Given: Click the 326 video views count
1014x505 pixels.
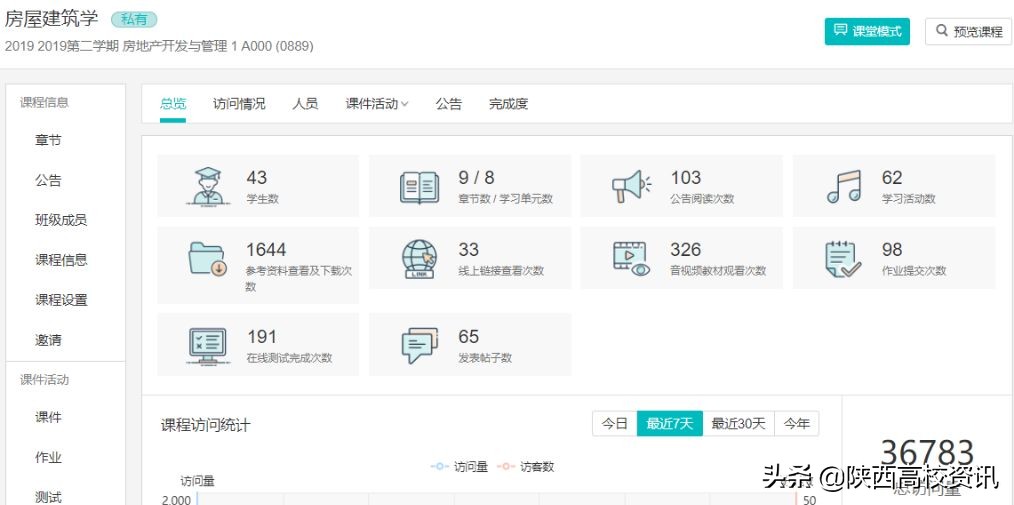Looking at the screenshot, I should (x=685, y=250).
